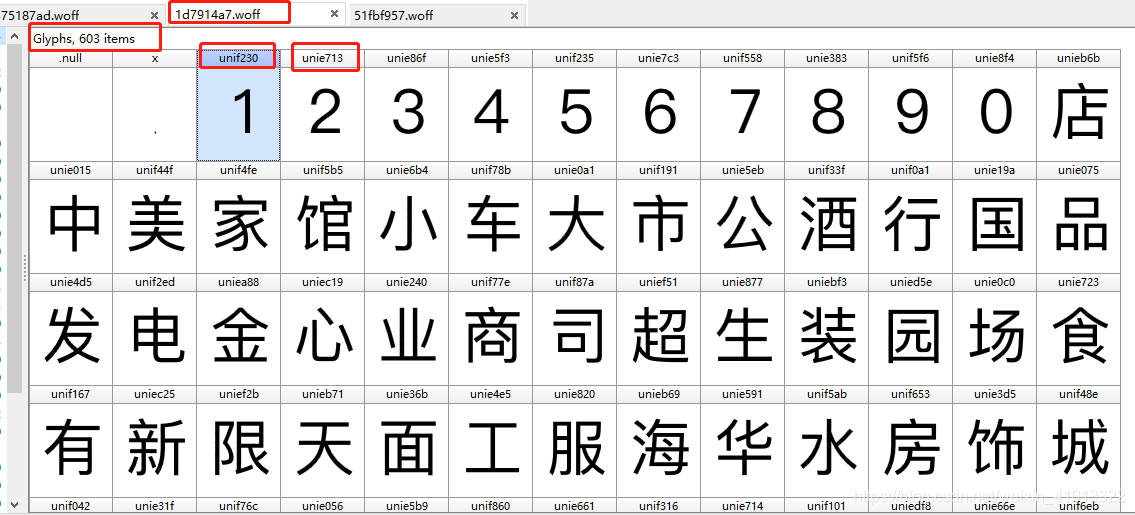This screenshot has width=1135, height=515.
Task: Select the empty .null glyph cell
Action: coord(70,105)
